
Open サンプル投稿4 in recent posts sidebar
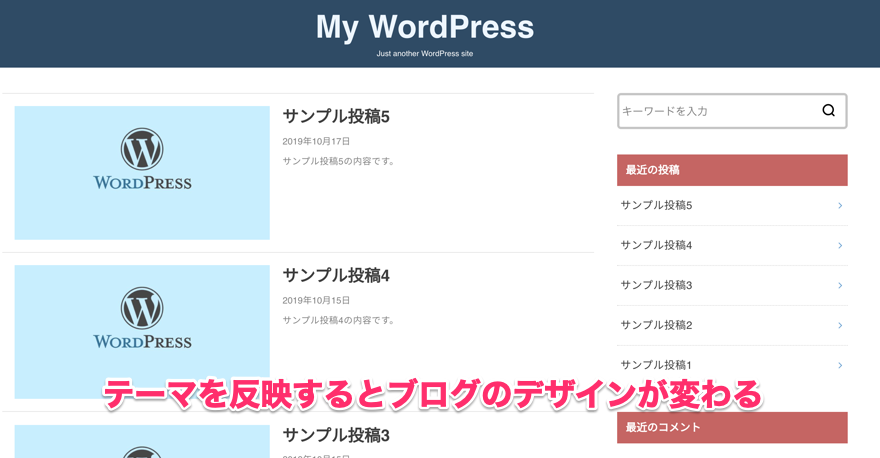tap(656, 245)
